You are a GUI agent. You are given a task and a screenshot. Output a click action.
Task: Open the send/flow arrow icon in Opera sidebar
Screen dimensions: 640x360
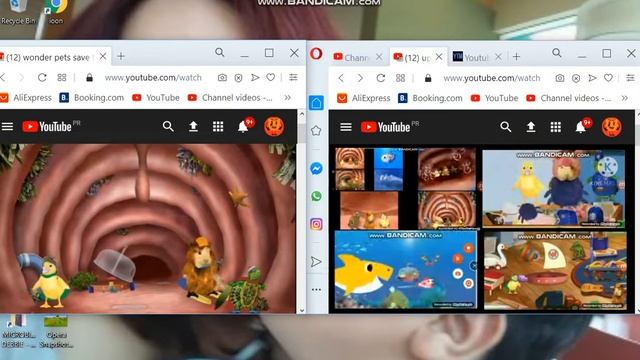[316, 262]
